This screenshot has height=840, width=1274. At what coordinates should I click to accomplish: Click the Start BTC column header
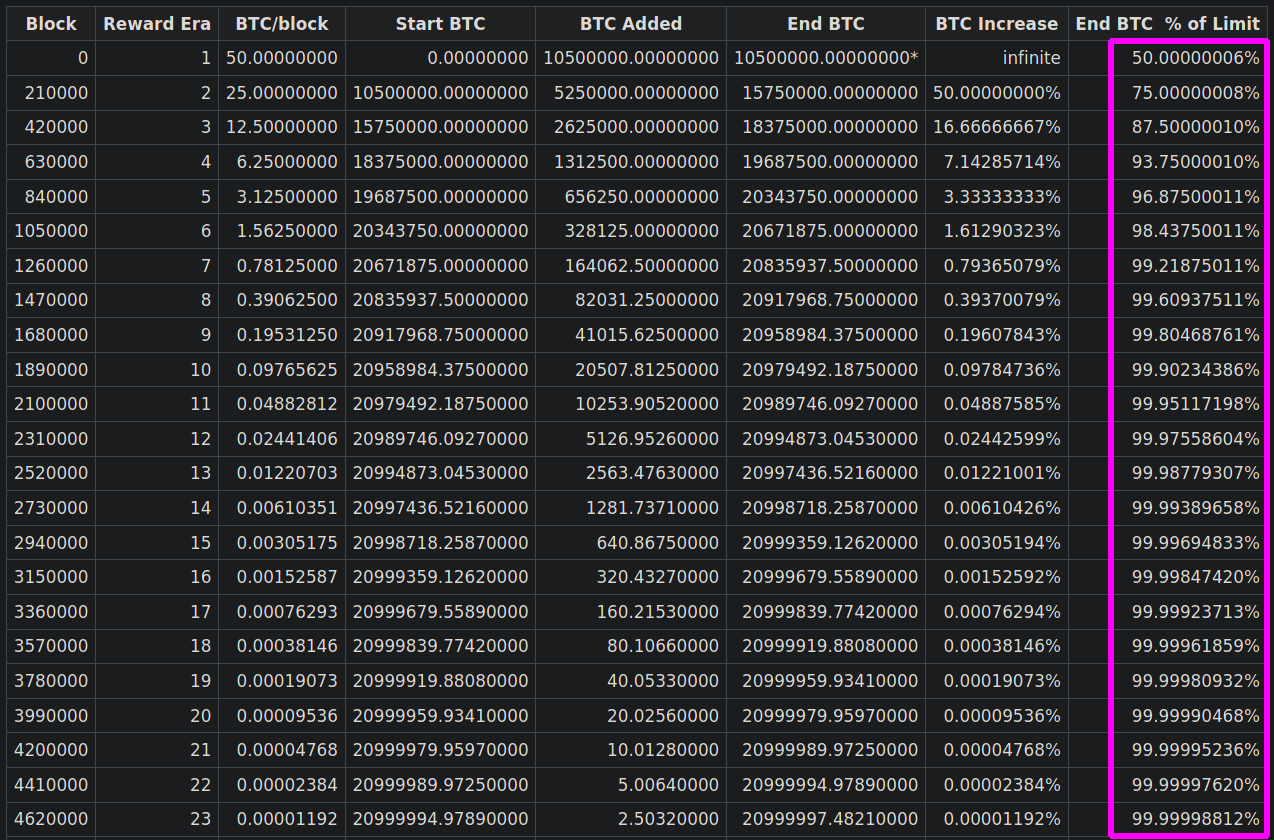440,24
